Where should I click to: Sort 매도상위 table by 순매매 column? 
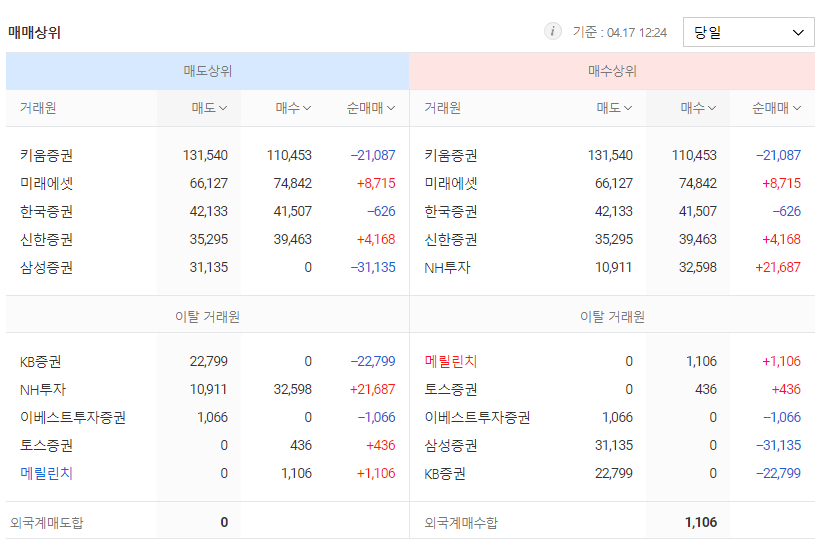coord(371,108)
